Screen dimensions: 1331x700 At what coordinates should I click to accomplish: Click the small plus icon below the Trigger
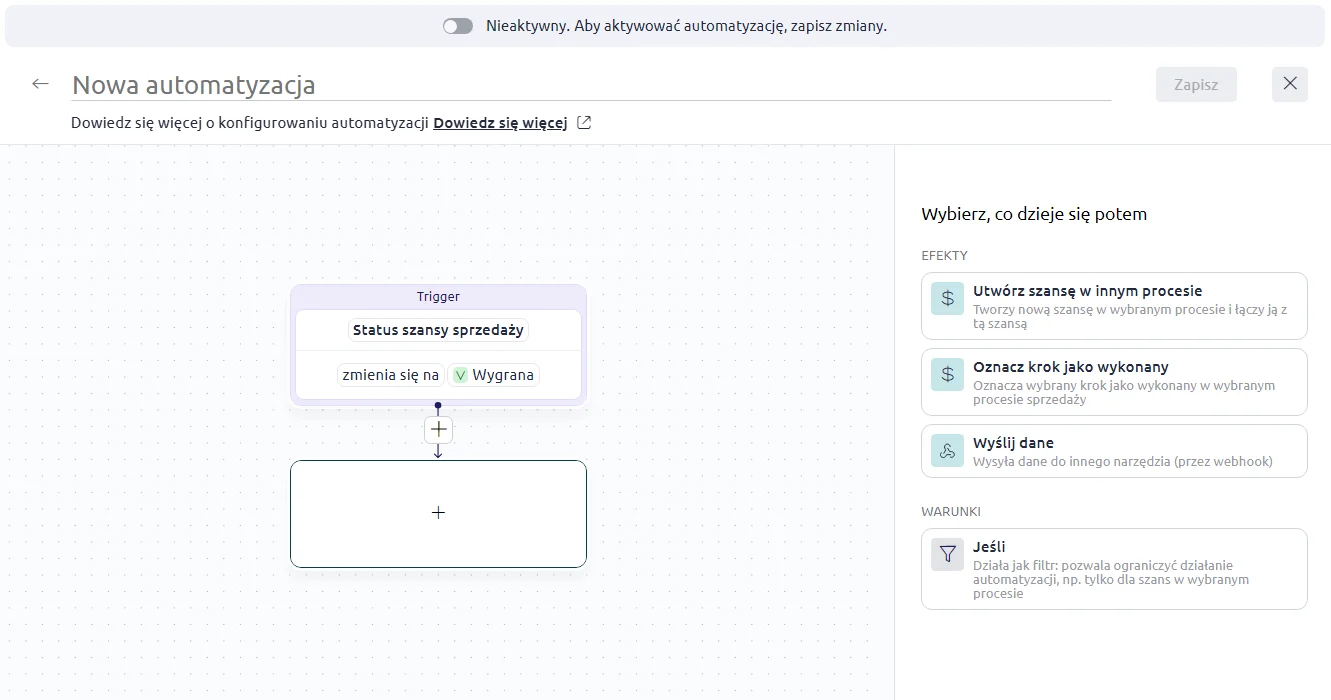438,428
